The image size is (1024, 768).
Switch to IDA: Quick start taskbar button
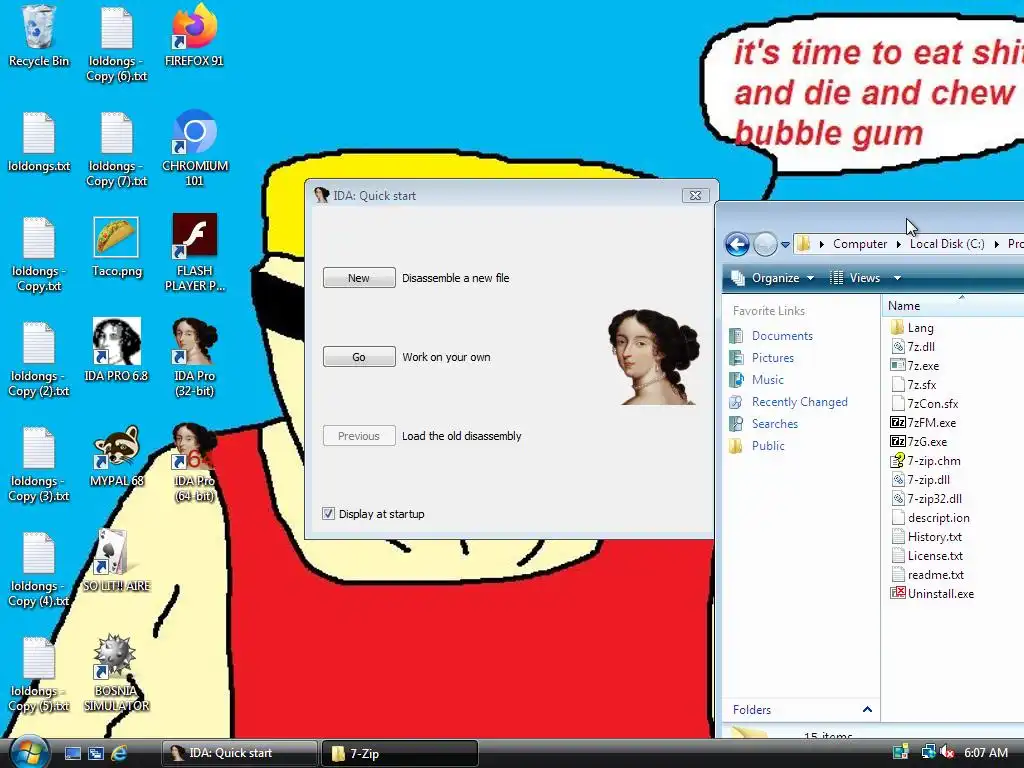tap(240, 753)
